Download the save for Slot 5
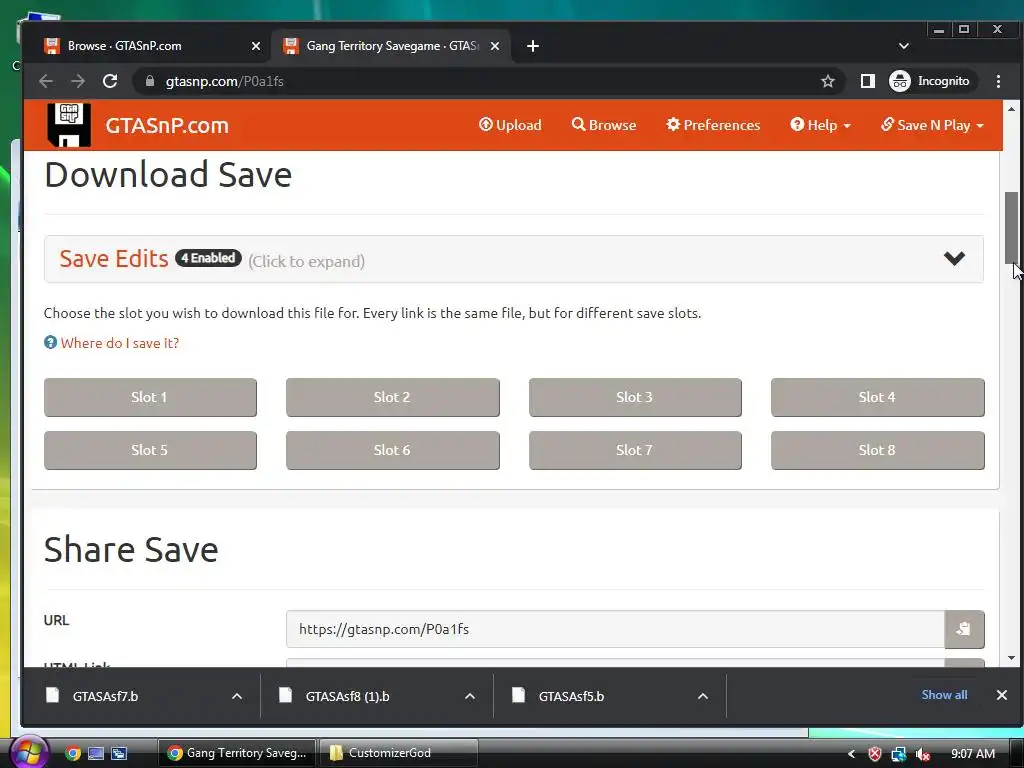 pyautogui.click(x=150, y=450)
